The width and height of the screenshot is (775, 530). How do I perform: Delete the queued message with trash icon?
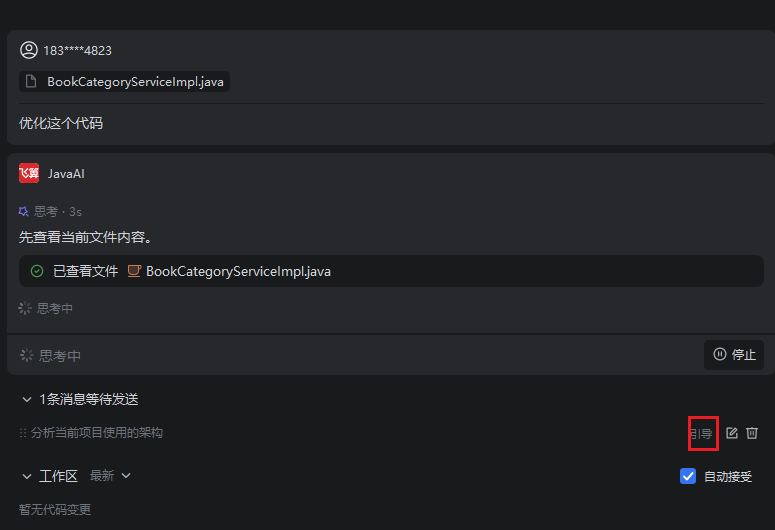coord(752,433)
